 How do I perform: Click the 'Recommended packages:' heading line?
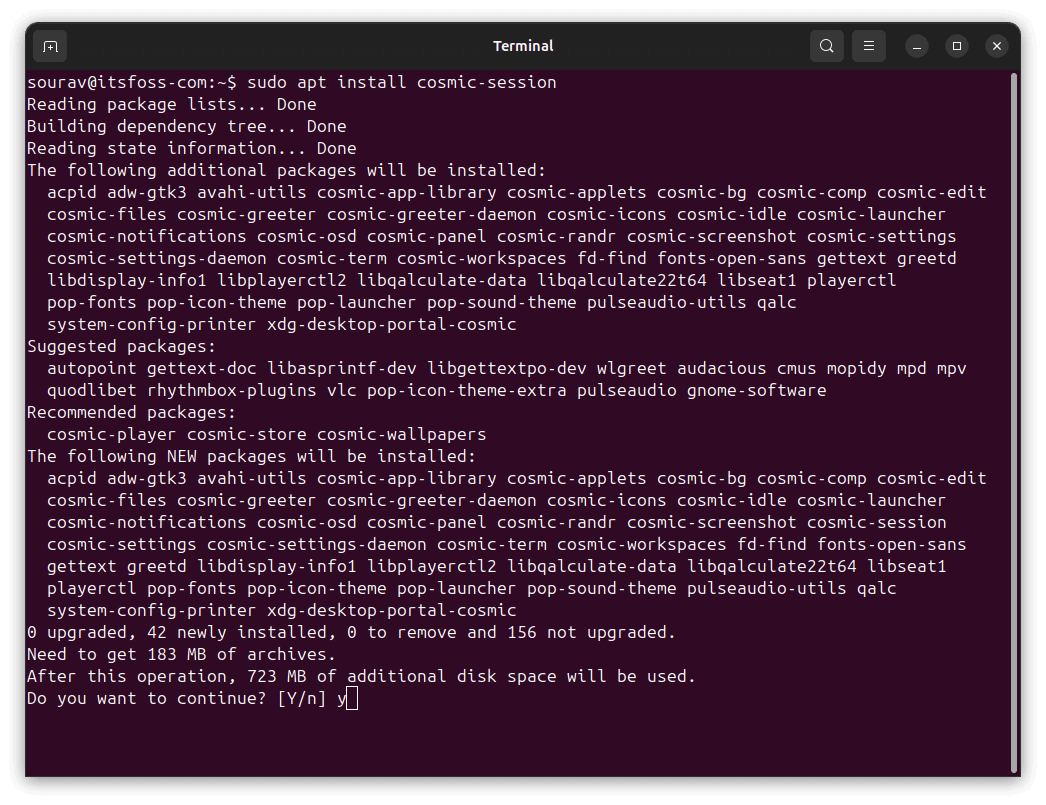[x=131, y=412]
